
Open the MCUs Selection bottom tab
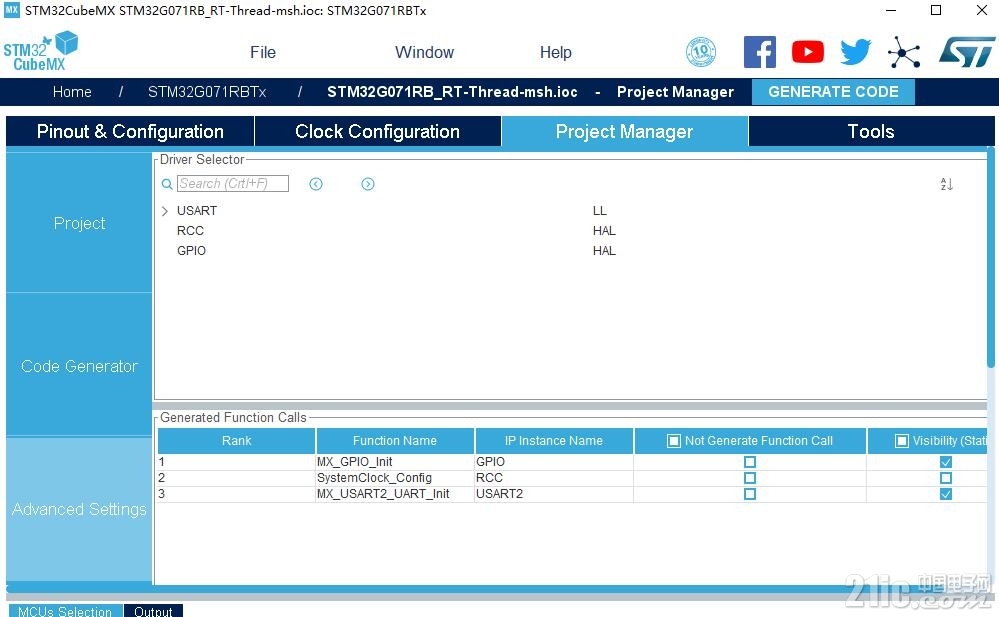[x=65, y=611]
